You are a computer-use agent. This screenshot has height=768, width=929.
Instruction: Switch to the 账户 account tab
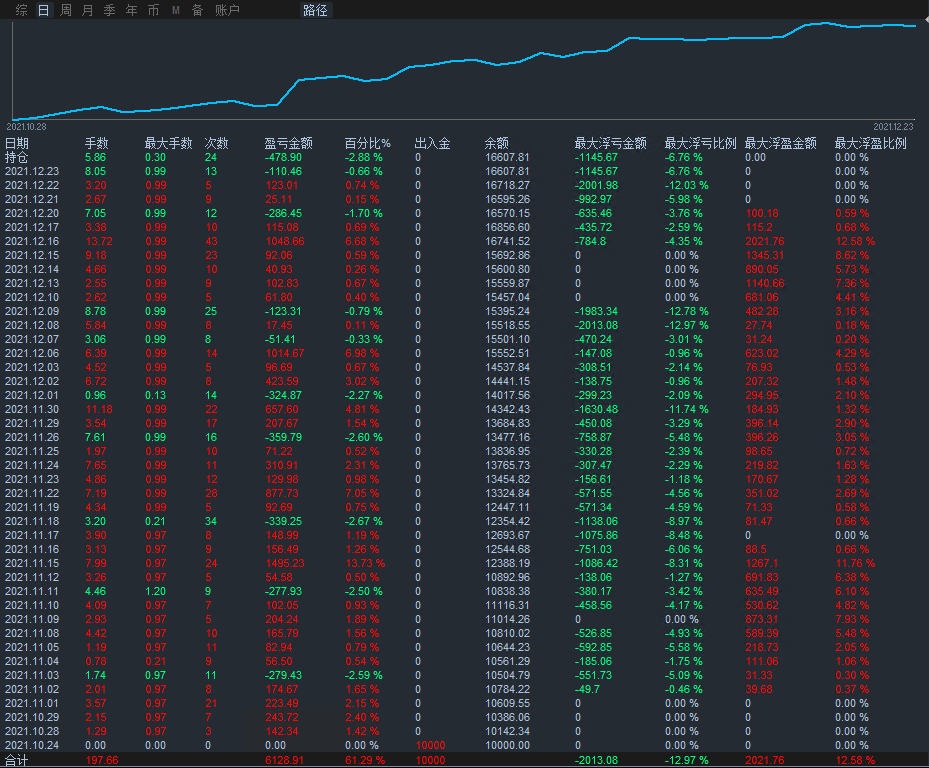coord(227,10)
